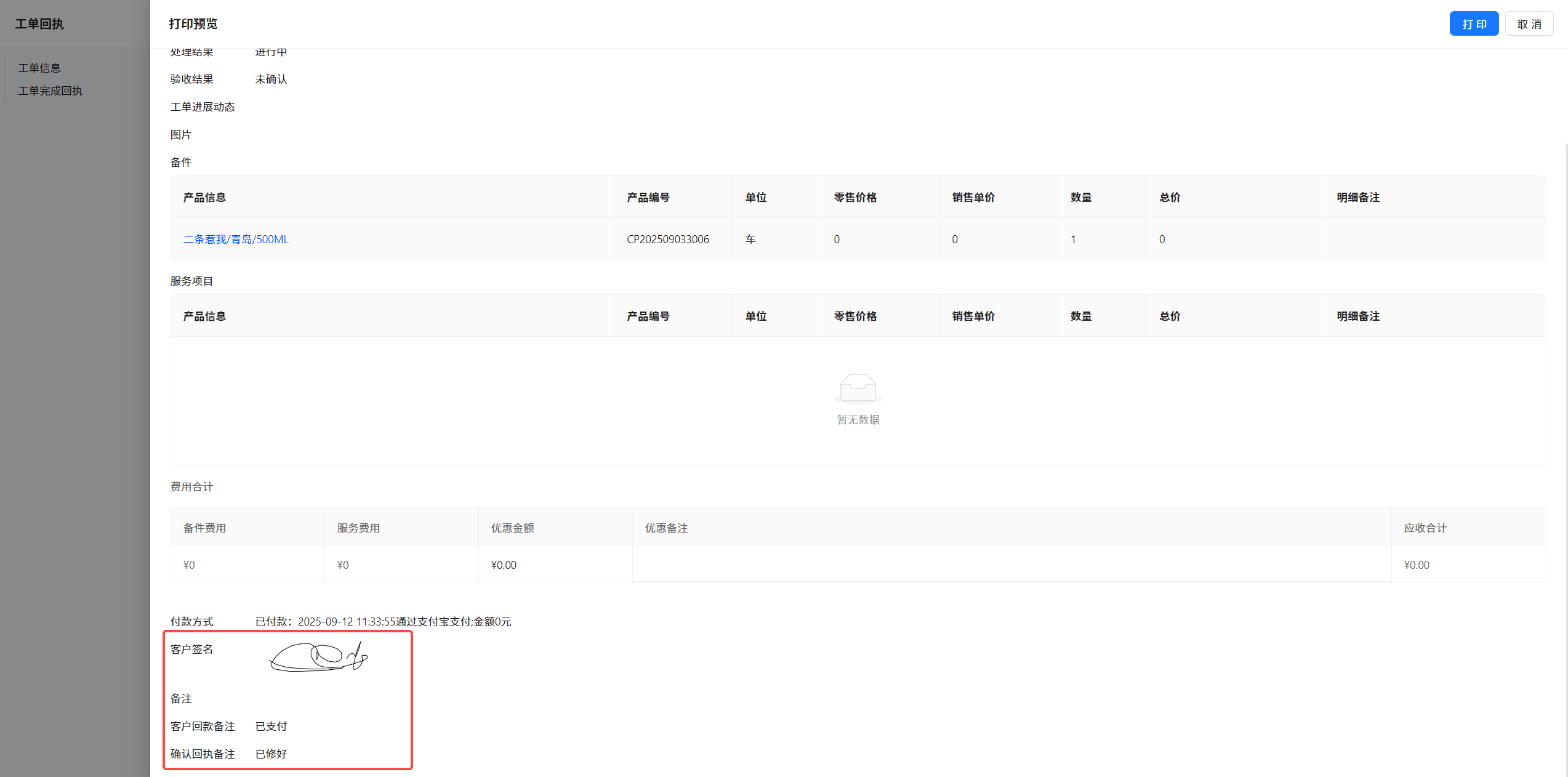Viewport: 1568px width, 777px height.
Task: Click the 产品编号 header in 服务项目 table
Action: pos(648,316)
